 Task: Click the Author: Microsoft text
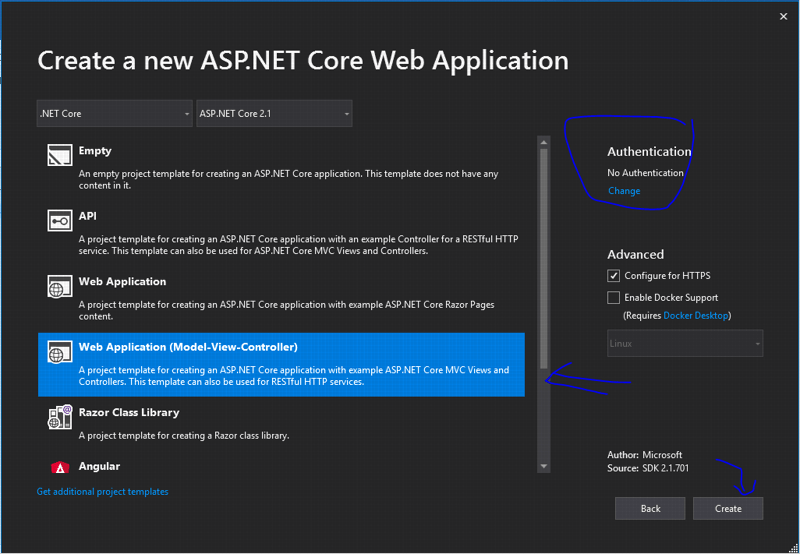644,455
